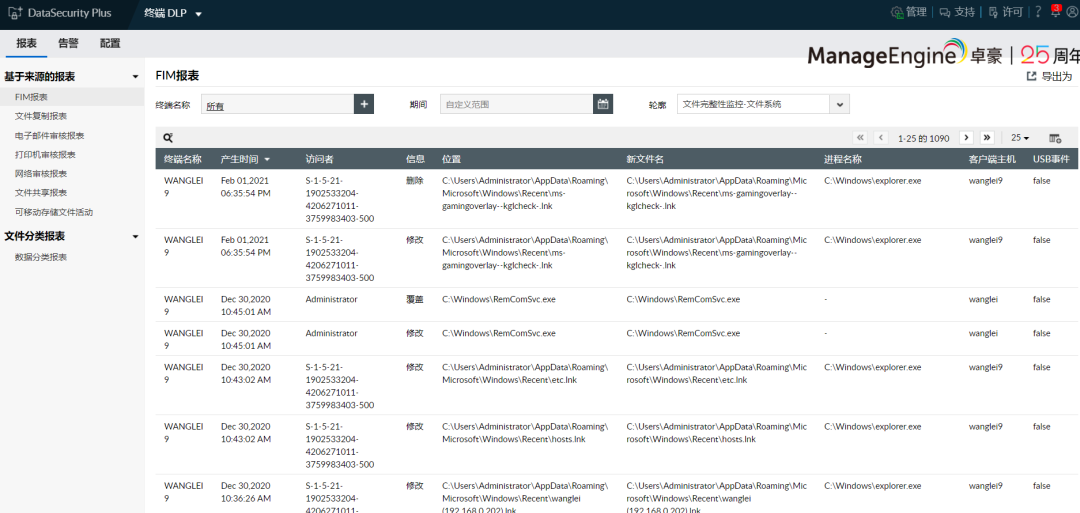Sort by 终端名称 column header
This screenshot has height=513, width=1080.
pos(183,158)
